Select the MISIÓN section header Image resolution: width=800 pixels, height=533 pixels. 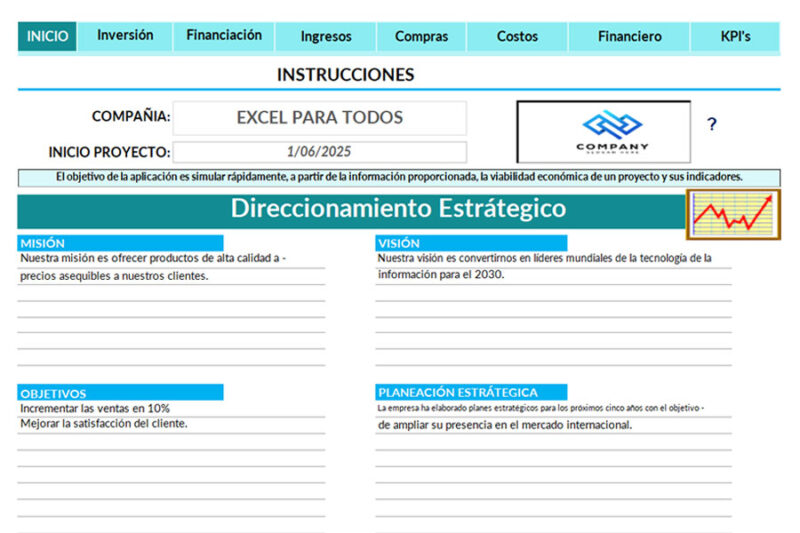(x=120, y=243)
